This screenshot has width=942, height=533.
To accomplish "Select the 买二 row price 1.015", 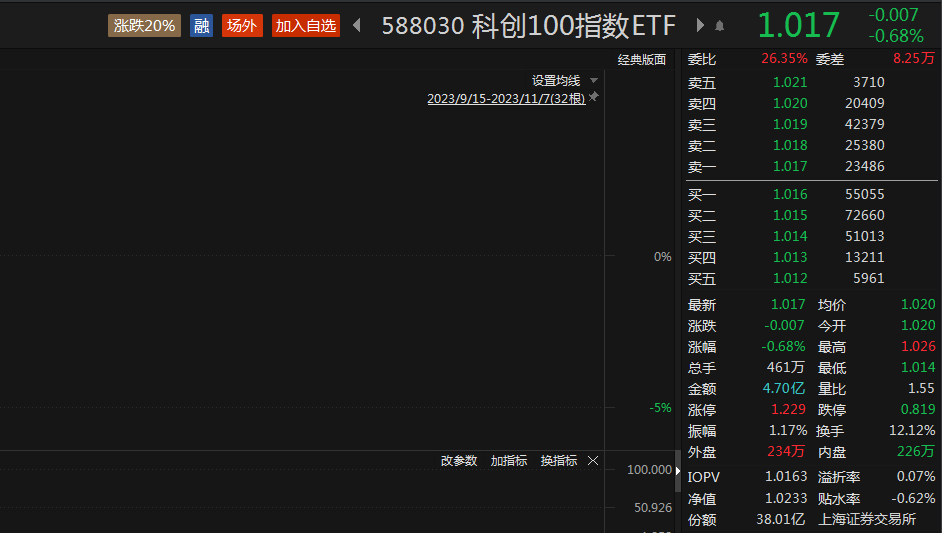I will (790, 216).
